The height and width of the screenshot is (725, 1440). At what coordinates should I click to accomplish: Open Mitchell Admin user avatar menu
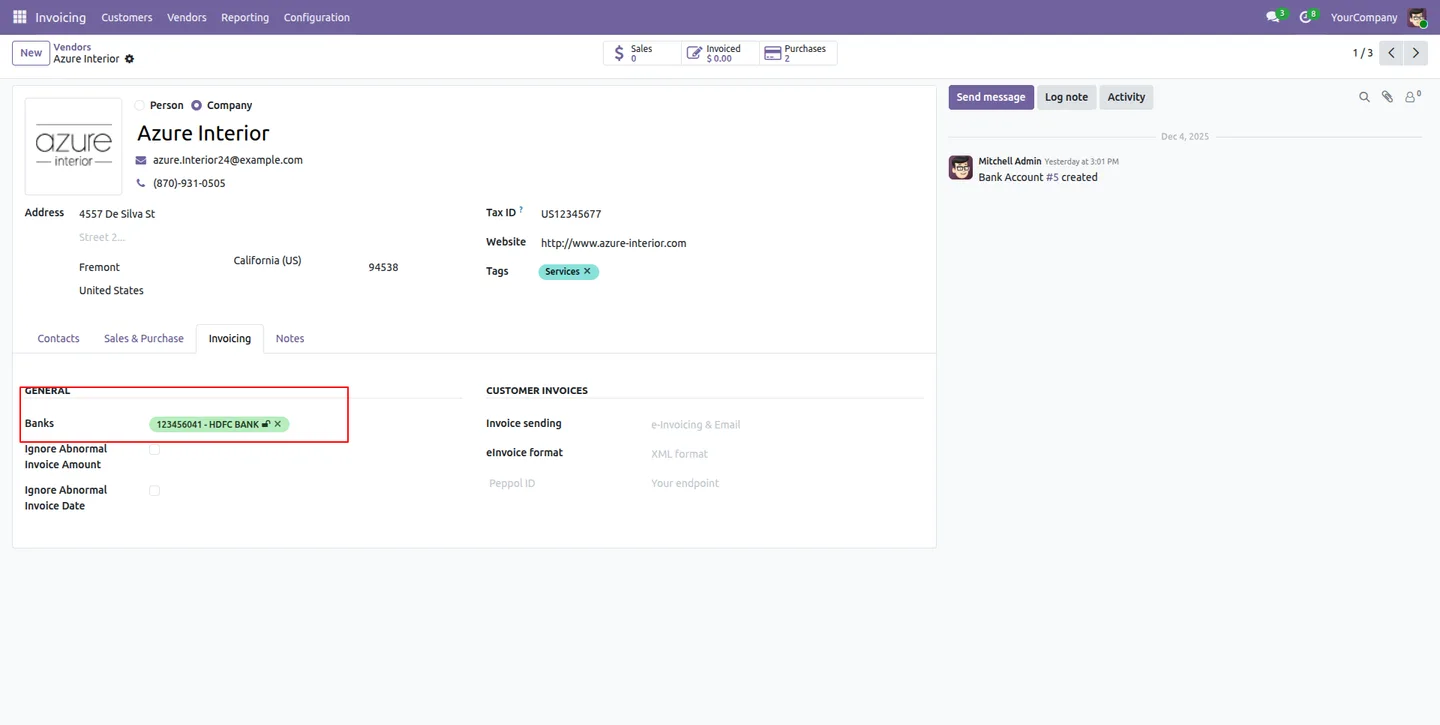point(1417,17)
